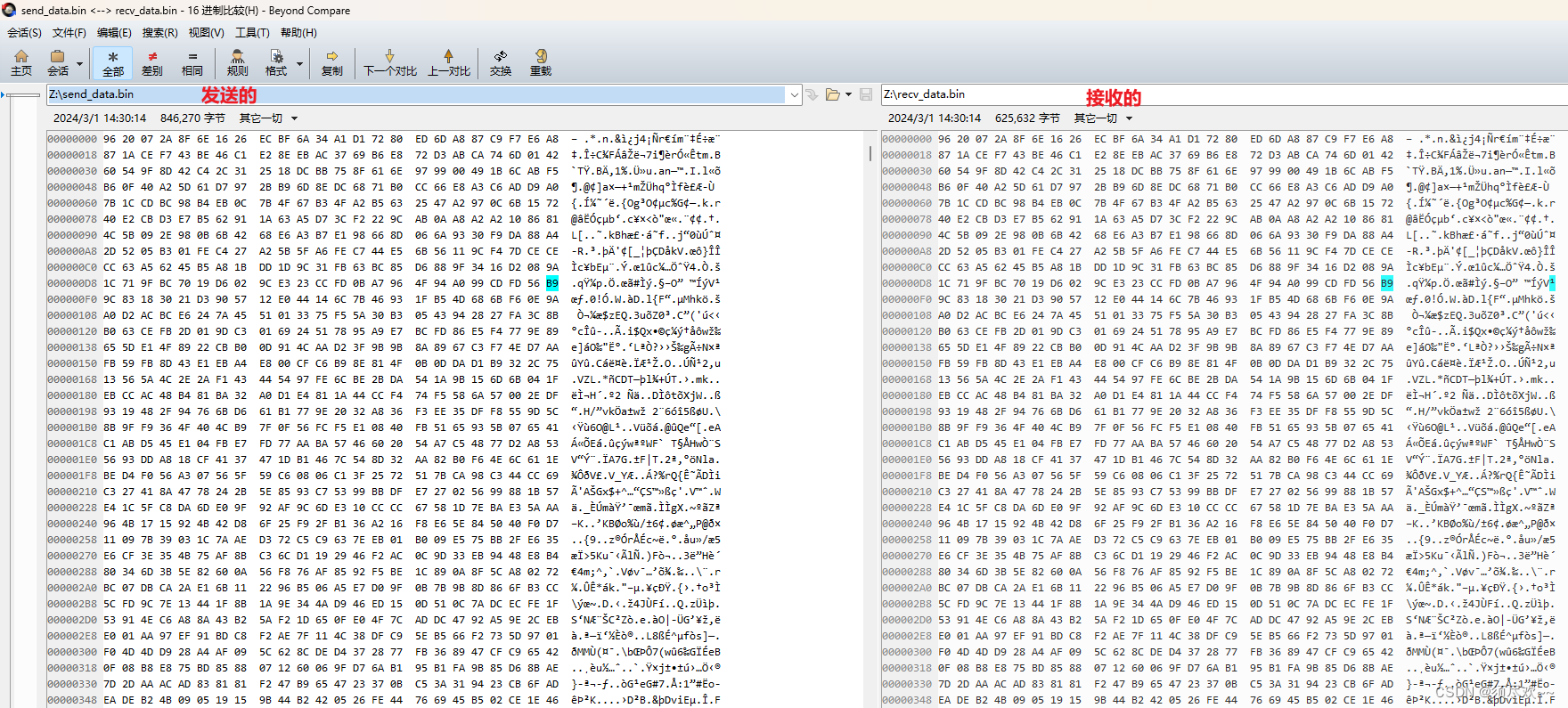Click the left file size 846,270 字节
The height and width of the screenshot is (708, 1568).
tap(192, 118)
